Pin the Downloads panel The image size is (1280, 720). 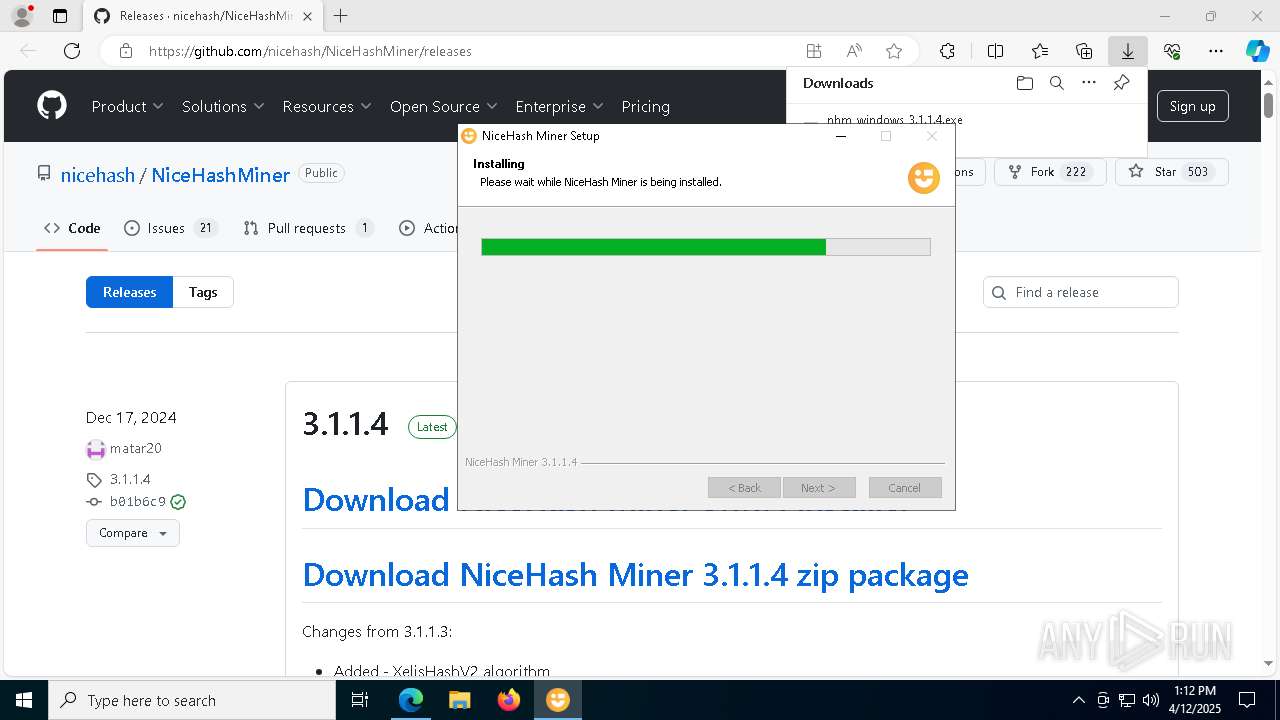point(1121,83)
